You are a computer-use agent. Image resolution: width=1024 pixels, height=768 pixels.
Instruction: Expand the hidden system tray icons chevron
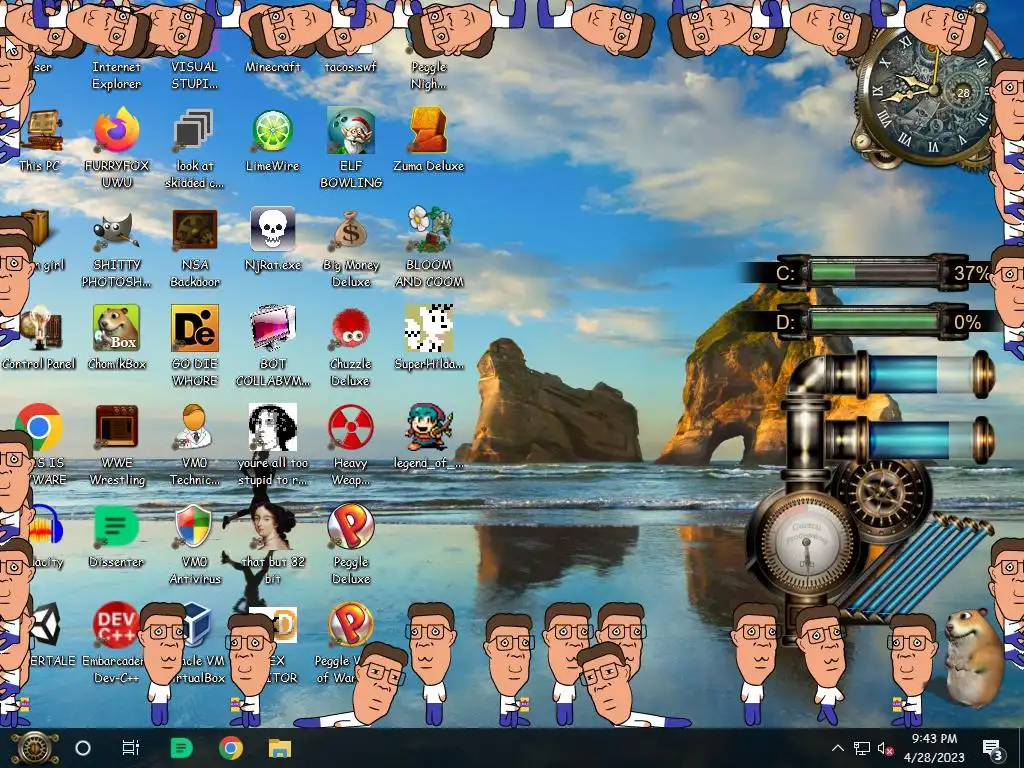coord(838,748)
